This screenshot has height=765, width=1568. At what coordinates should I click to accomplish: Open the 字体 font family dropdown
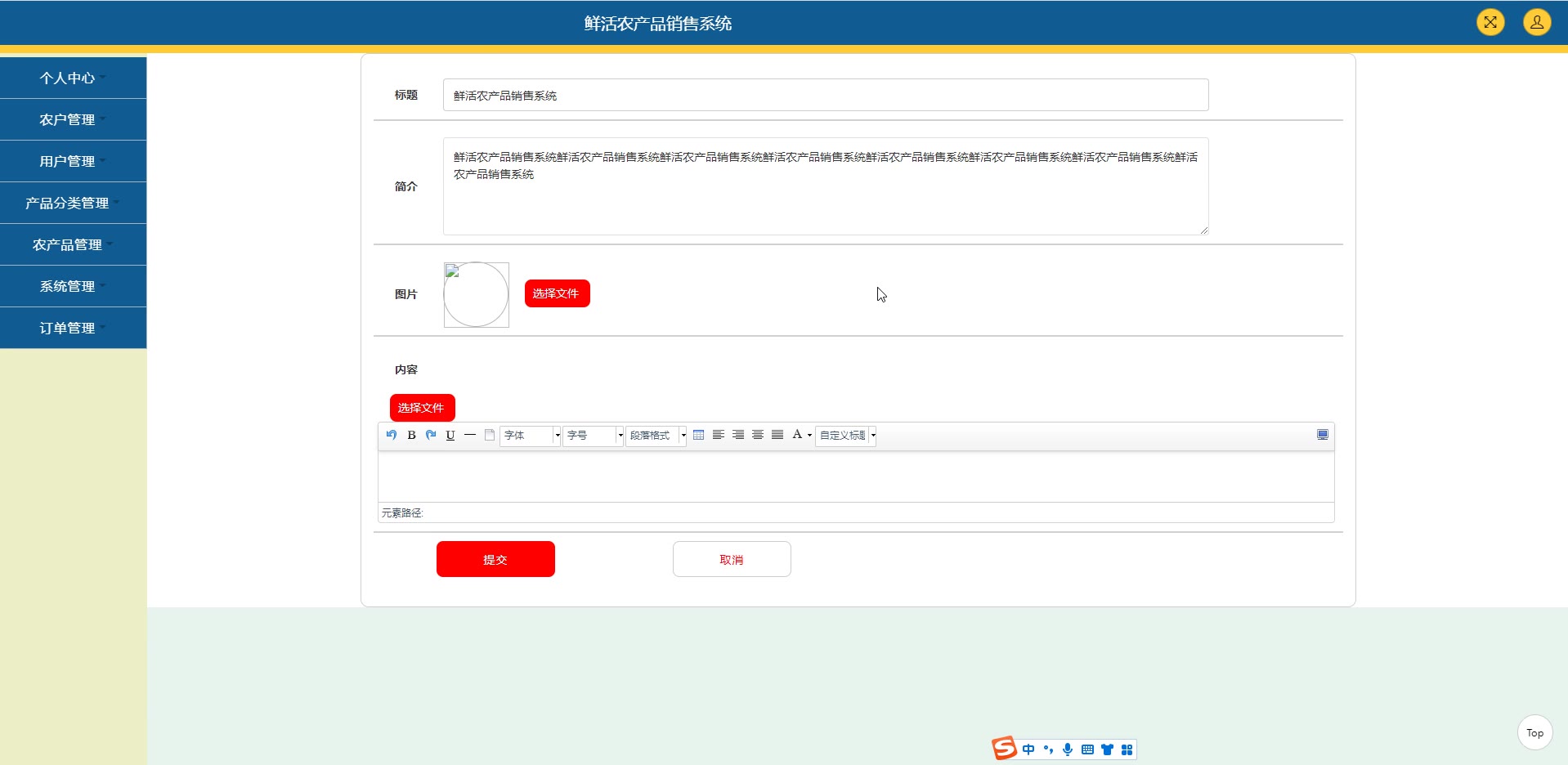pos(531,436)
